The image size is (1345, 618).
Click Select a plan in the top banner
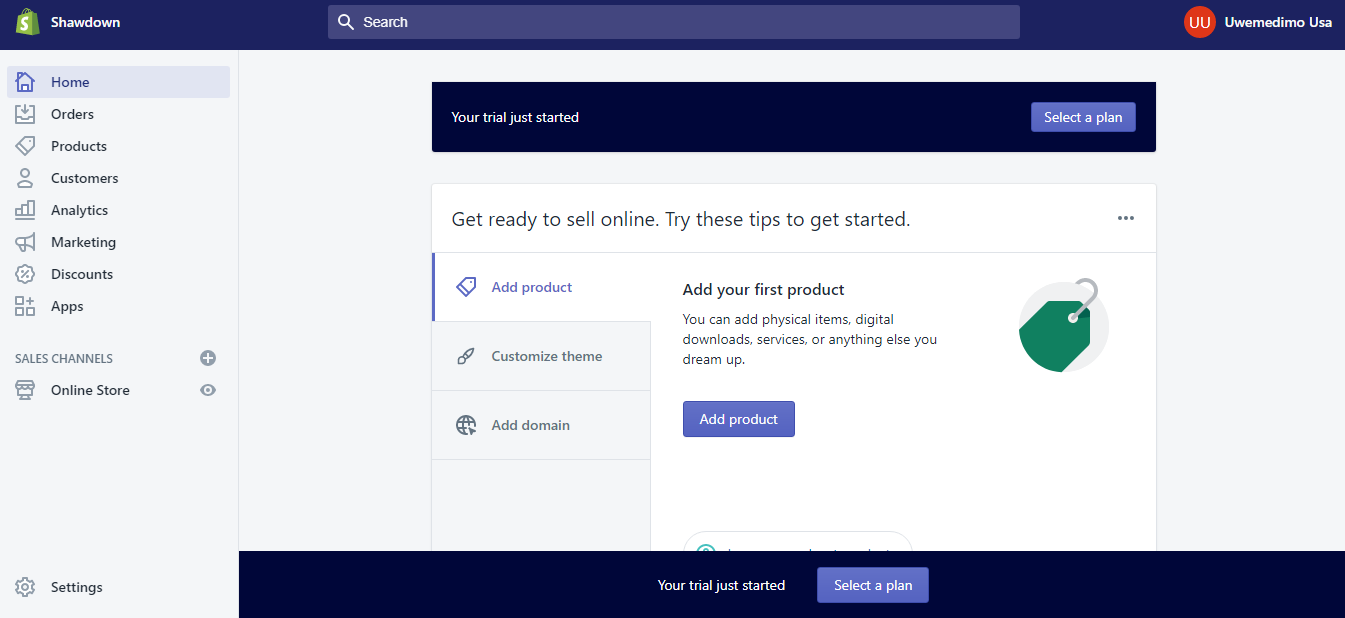[x=1083, y=117]
